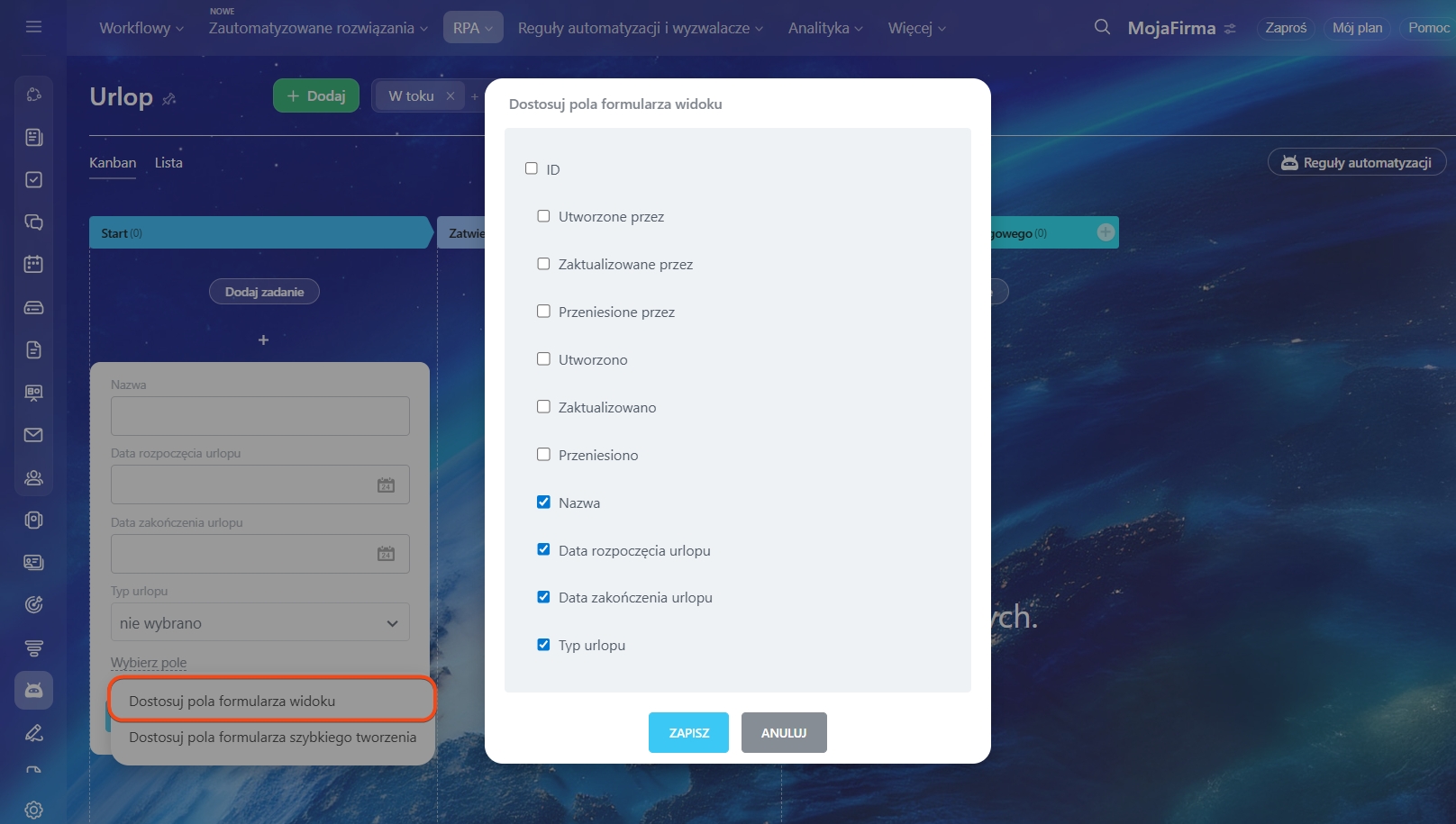This screenshot has height=824, width=1456.
Task: Open the chat bubbles icon in sidebar
Action: [33, 222]
